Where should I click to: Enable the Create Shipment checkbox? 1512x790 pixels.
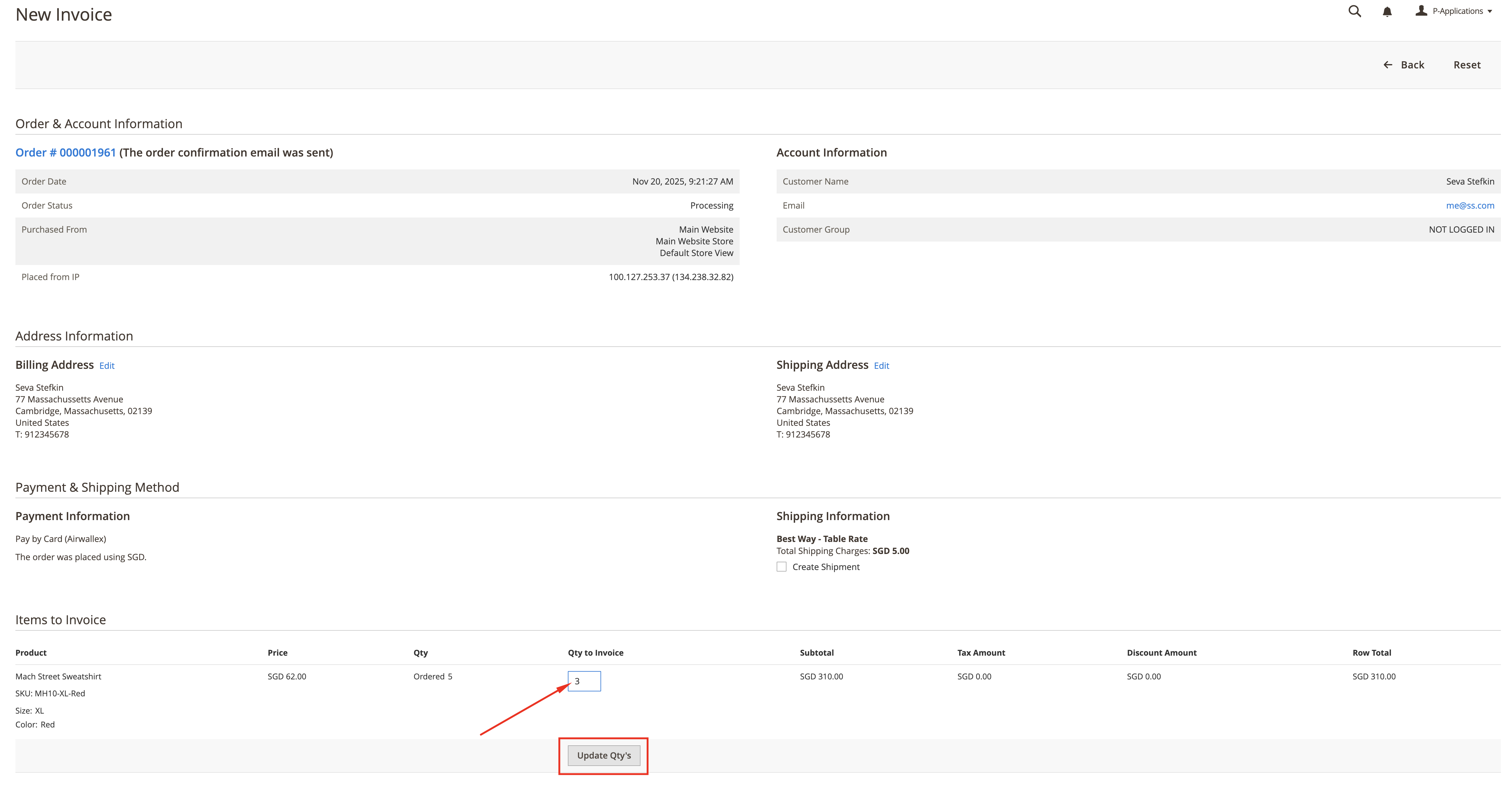click(x=781, y=567)
